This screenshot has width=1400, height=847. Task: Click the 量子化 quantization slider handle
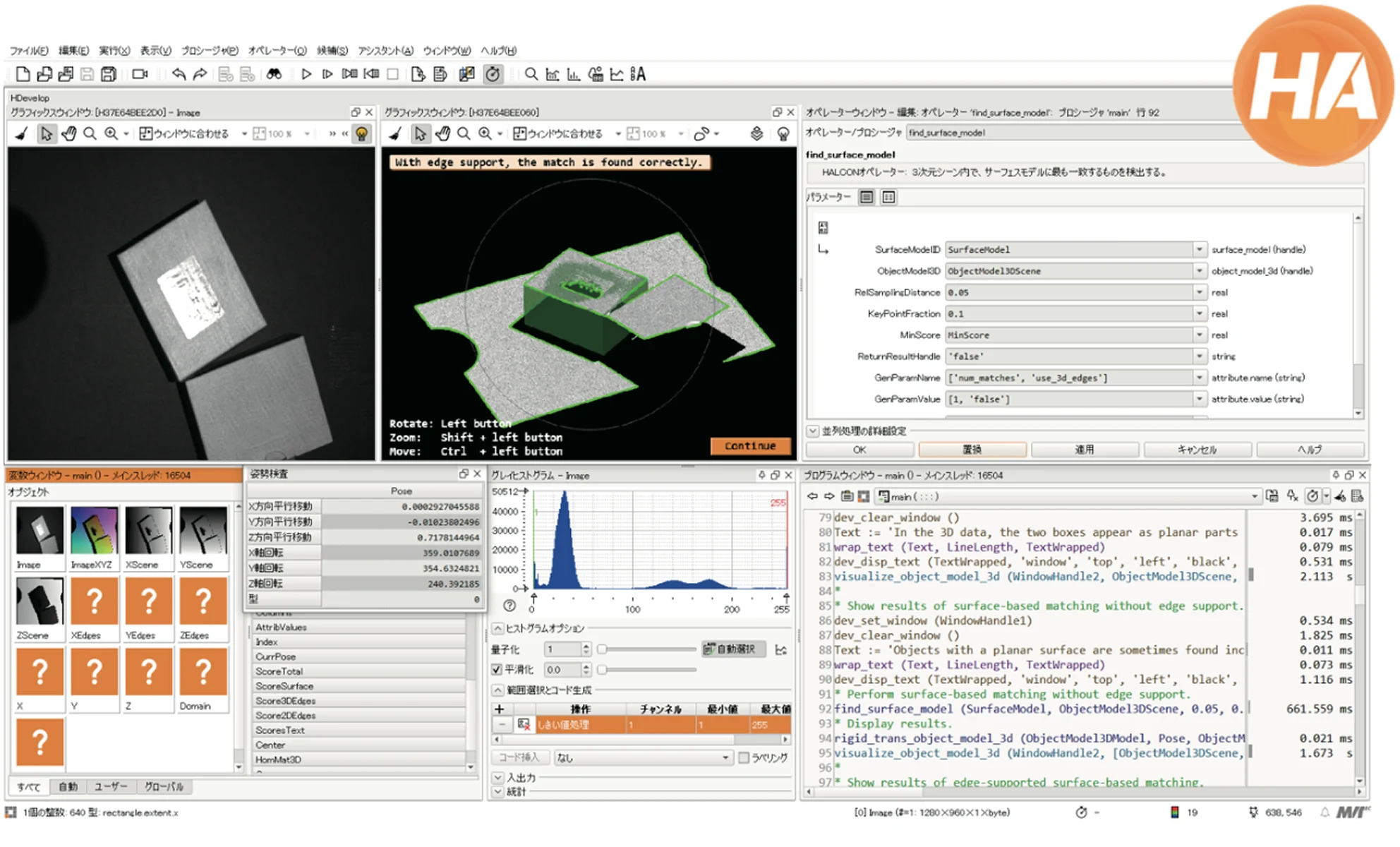point(602,649)
